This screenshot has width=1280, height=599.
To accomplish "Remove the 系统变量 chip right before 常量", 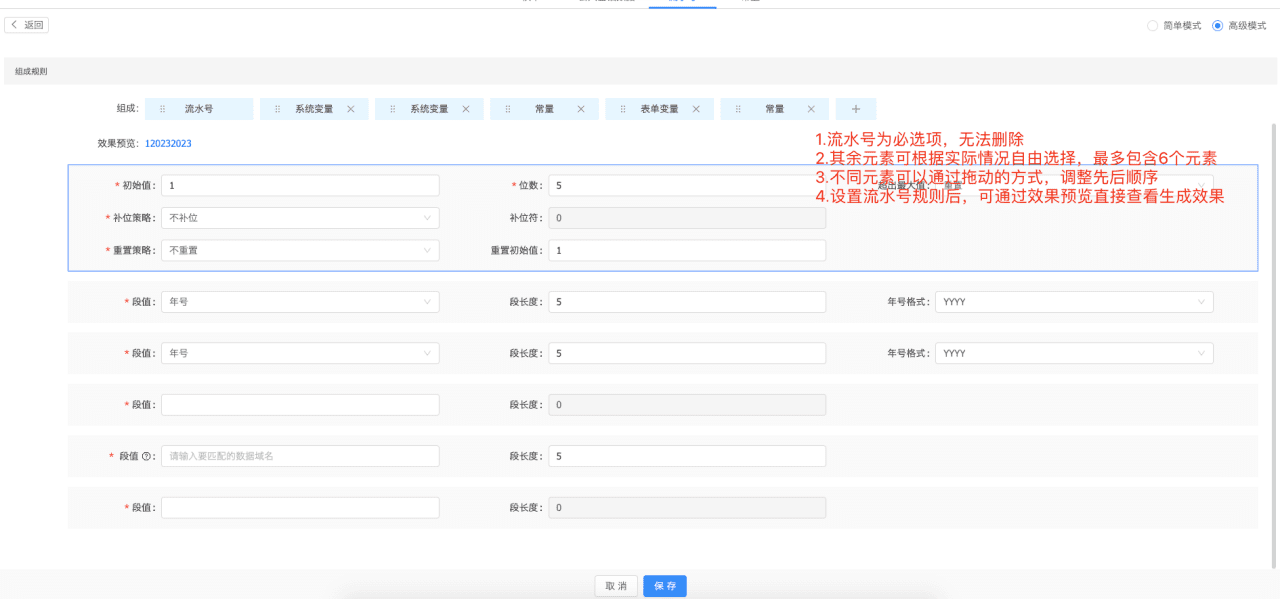I will click(466, 109).
